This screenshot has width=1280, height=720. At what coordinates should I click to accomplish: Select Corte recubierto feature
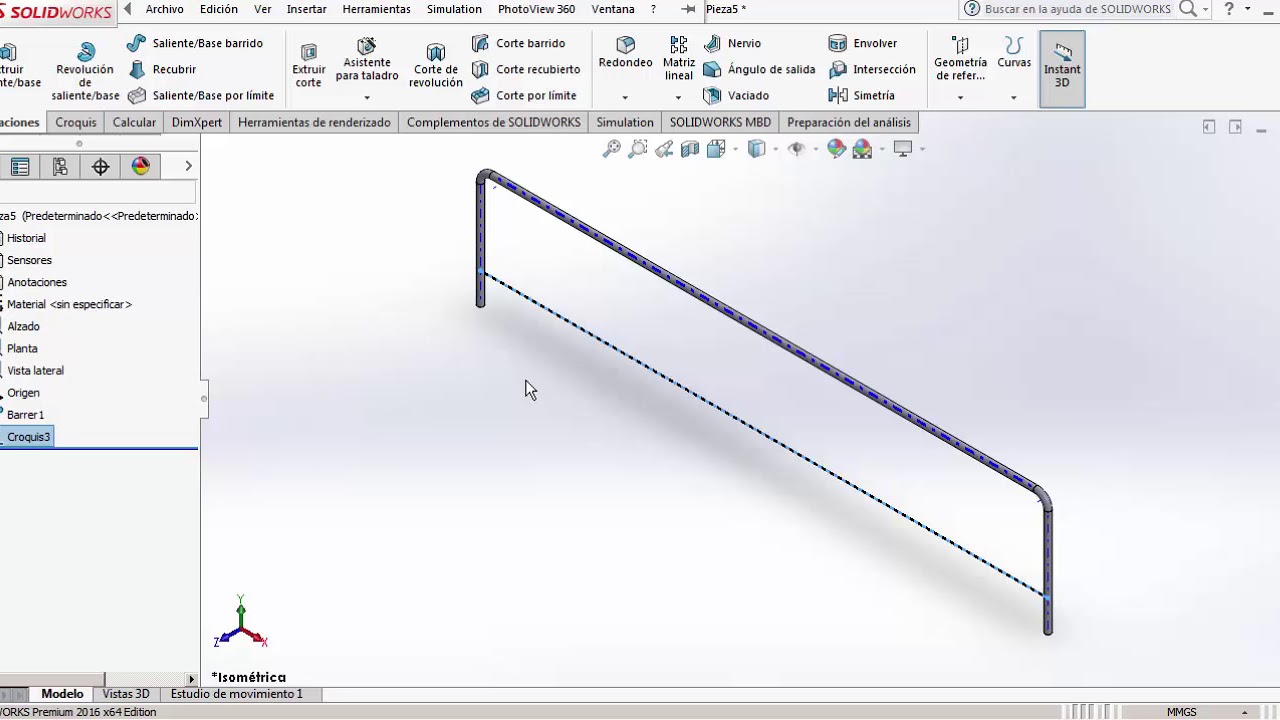526,69
